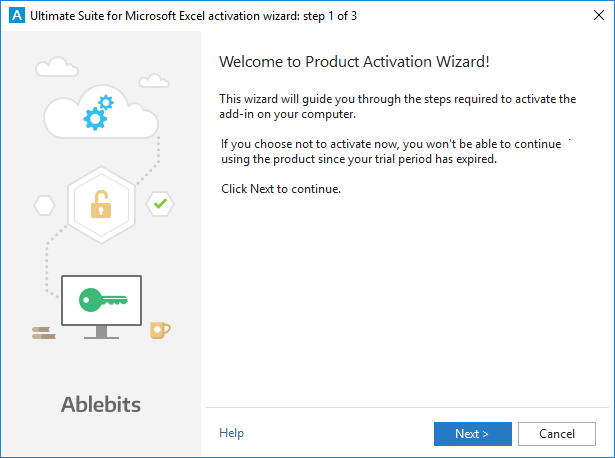Screen dimensions: 615x458
Task: Click the window title text
Action: 193,16
